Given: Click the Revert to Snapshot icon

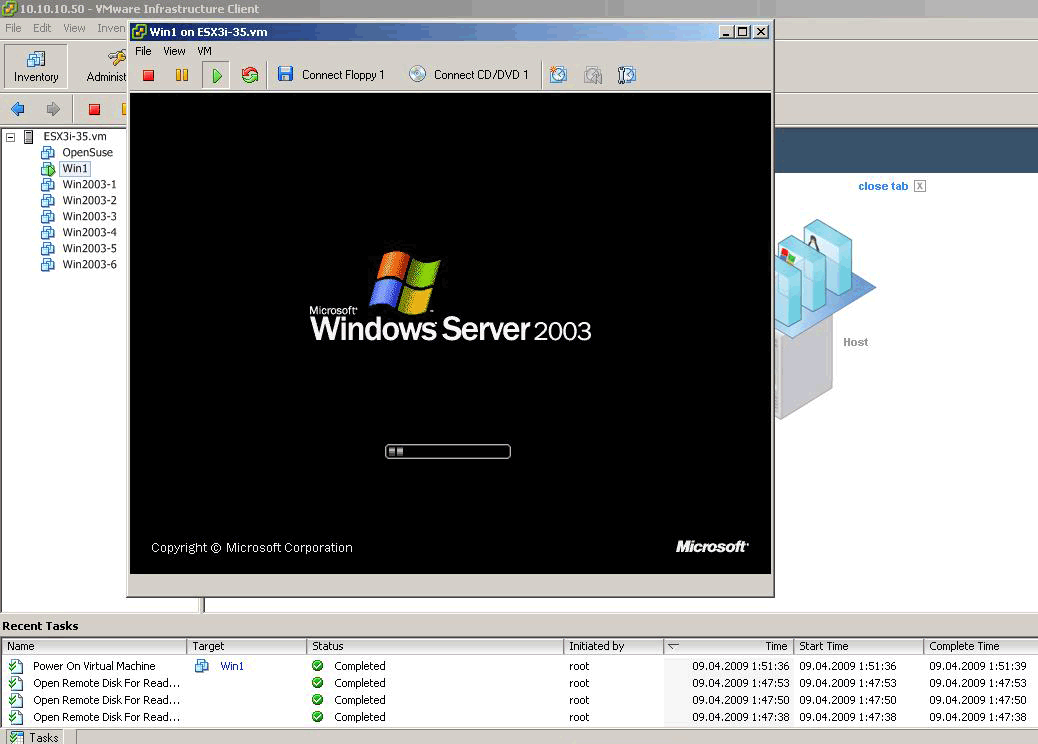Looking at the screenshot, I should point(592,75).
